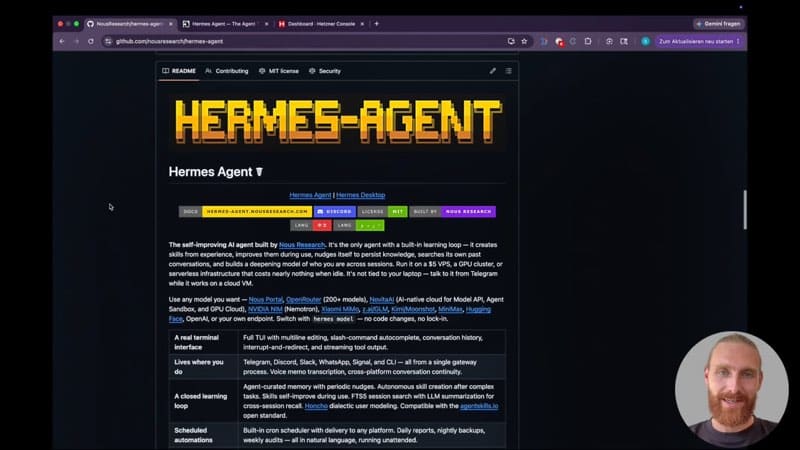Close the Dashboard Hetzner Console tab
Image resolution: width=800 pixels, height=450 pixels.
(362, 24)
